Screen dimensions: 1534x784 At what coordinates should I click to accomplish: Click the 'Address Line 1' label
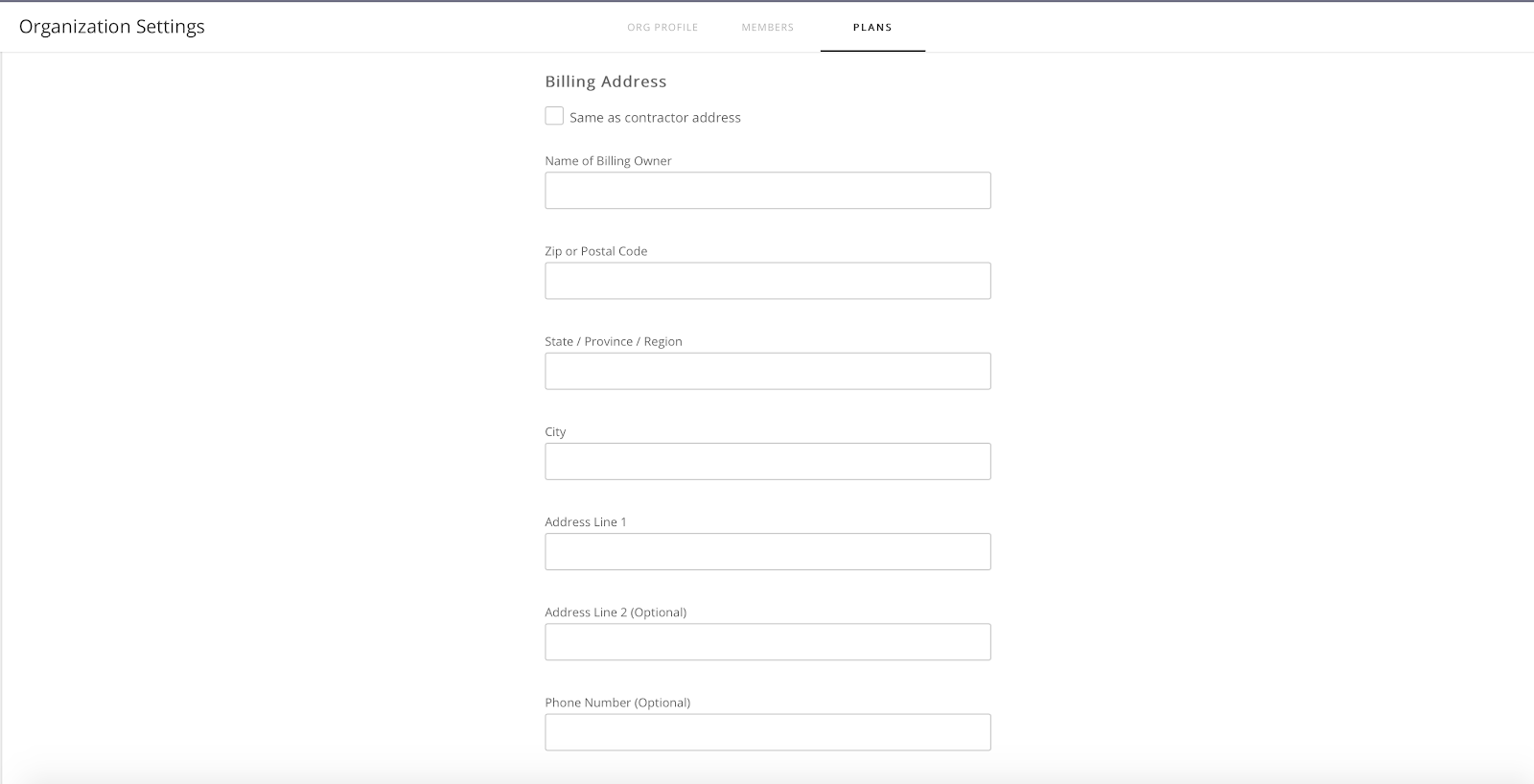(x=586, y=521)
